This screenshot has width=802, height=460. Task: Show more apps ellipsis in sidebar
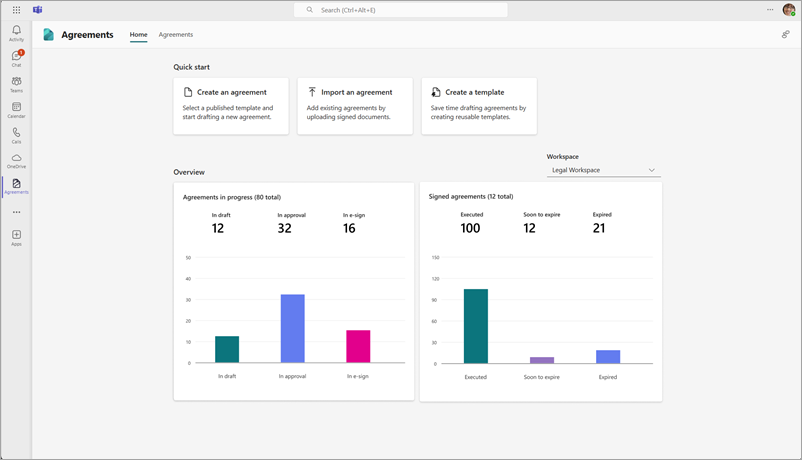coord(16,212)
